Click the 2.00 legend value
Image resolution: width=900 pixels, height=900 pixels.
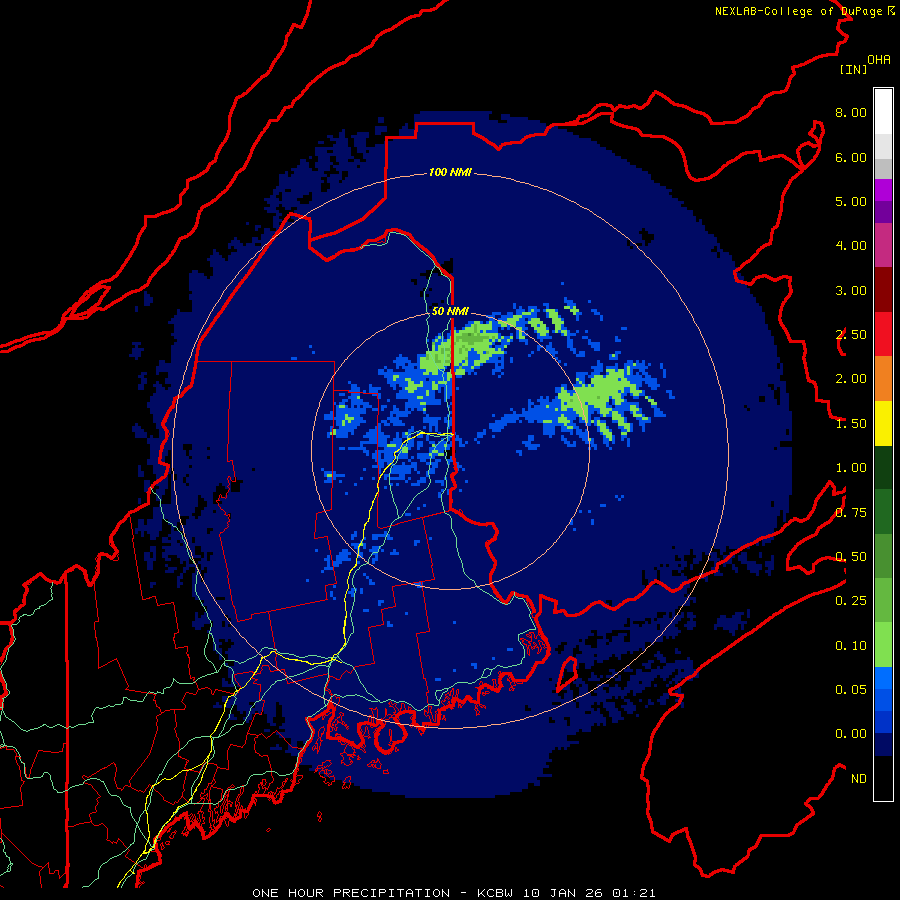point(851,379)
